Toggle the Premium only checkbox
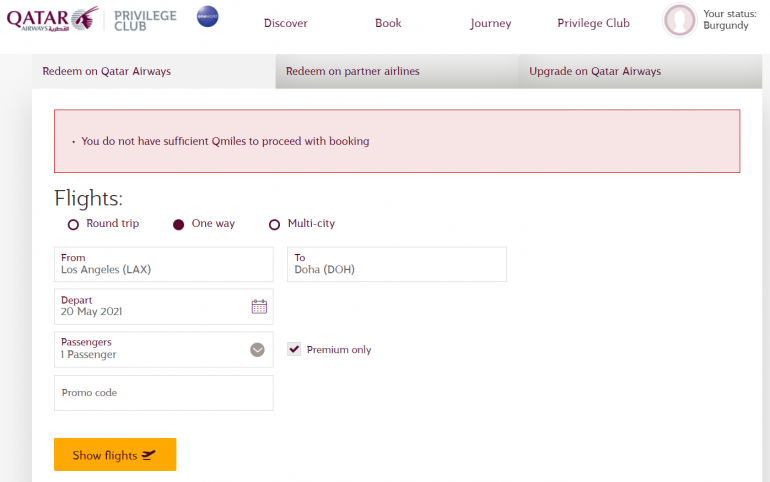The image size is (770, 482). [x=294, y=349]
